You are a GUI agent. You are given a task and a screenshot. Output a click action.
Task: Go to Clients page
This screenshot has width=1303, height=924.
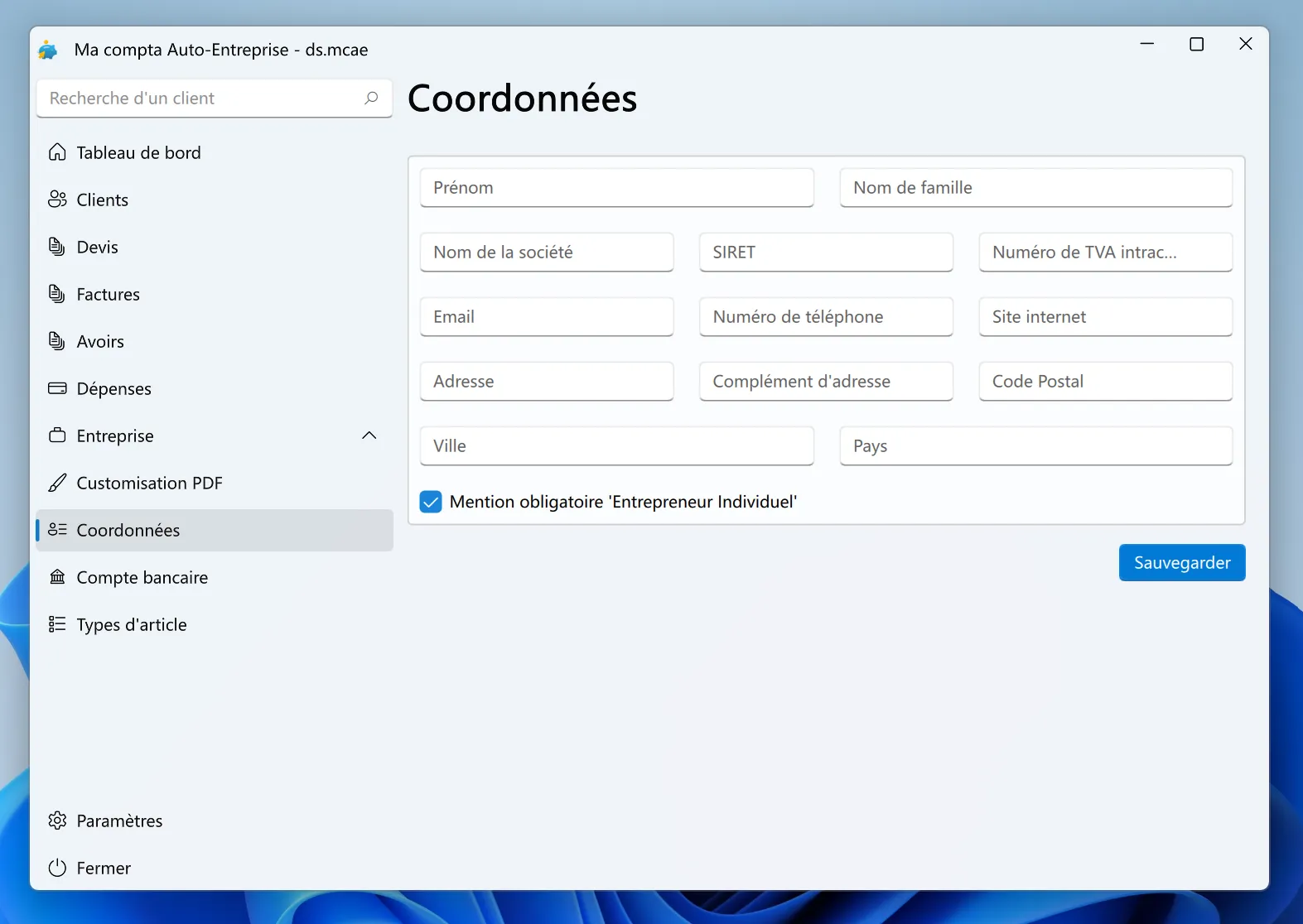(x=215, y=200)
